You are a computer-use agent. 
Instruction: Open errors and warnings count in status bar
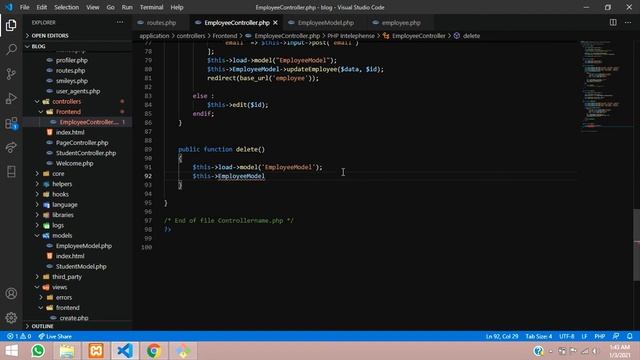click(19, 336)
